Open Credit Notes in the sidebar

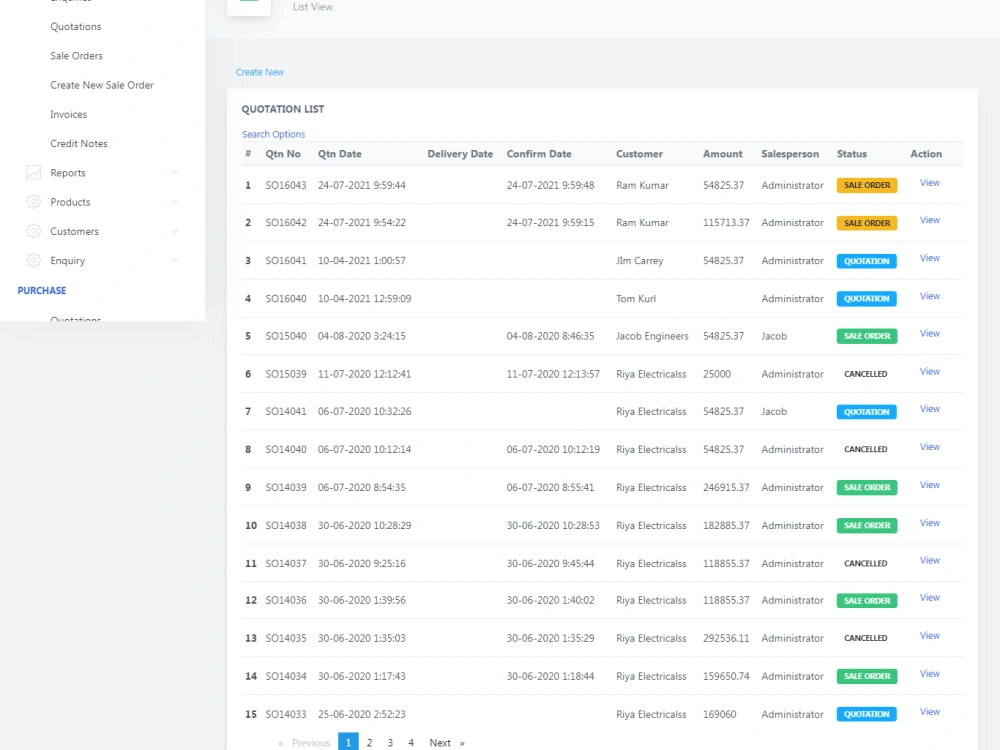coord(79,144)
